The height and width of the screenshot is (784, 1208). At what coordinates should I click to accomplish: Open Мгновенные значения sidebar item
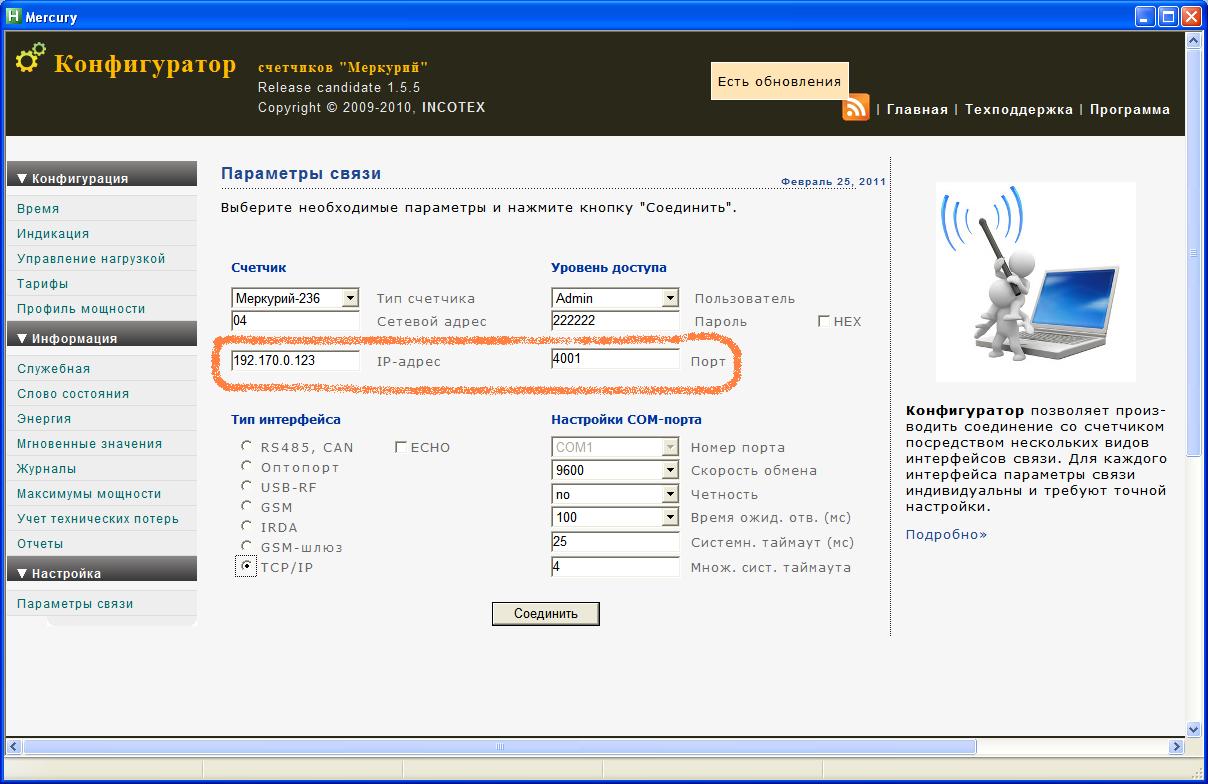[x=89, y=444]
